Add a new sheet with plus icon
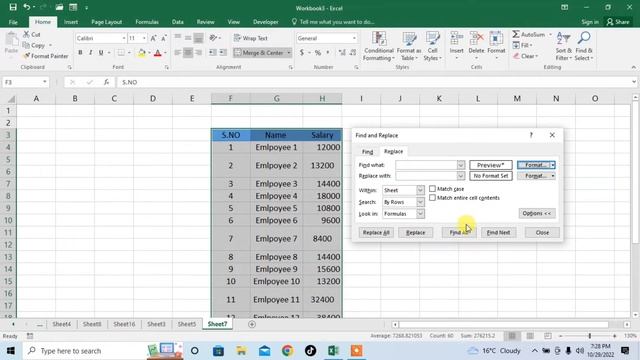Screen dimensions: 640x360 252,324
